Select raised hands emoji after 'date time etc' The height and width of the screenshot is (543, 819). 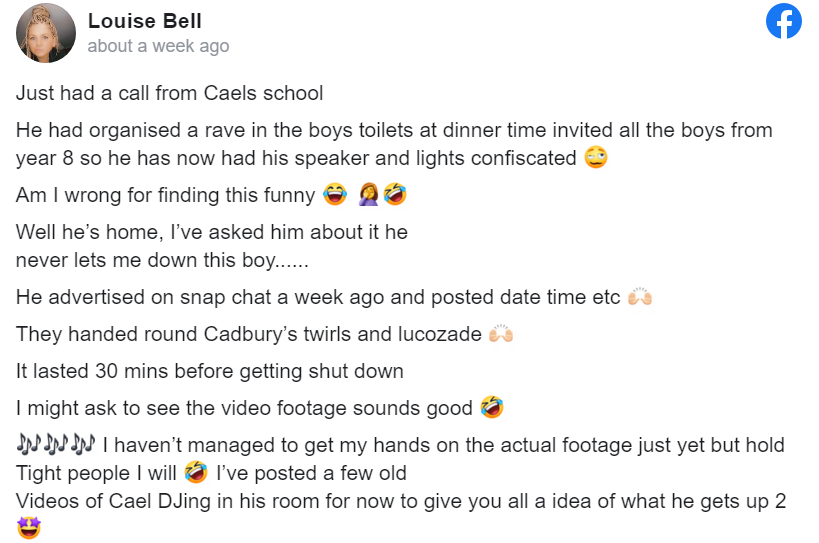tap(640, 296)
